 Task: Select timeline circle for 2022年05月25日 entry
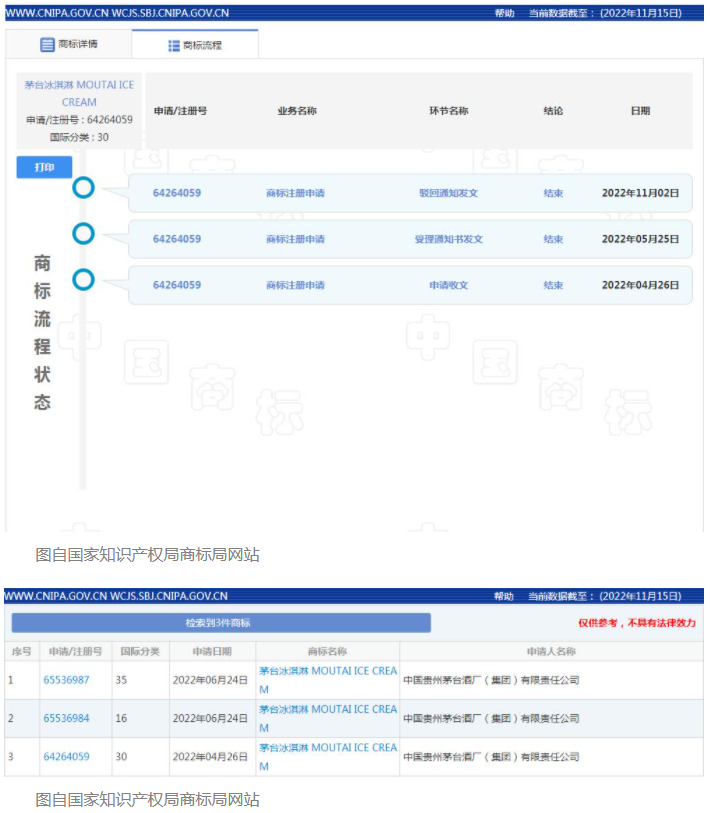83,234
